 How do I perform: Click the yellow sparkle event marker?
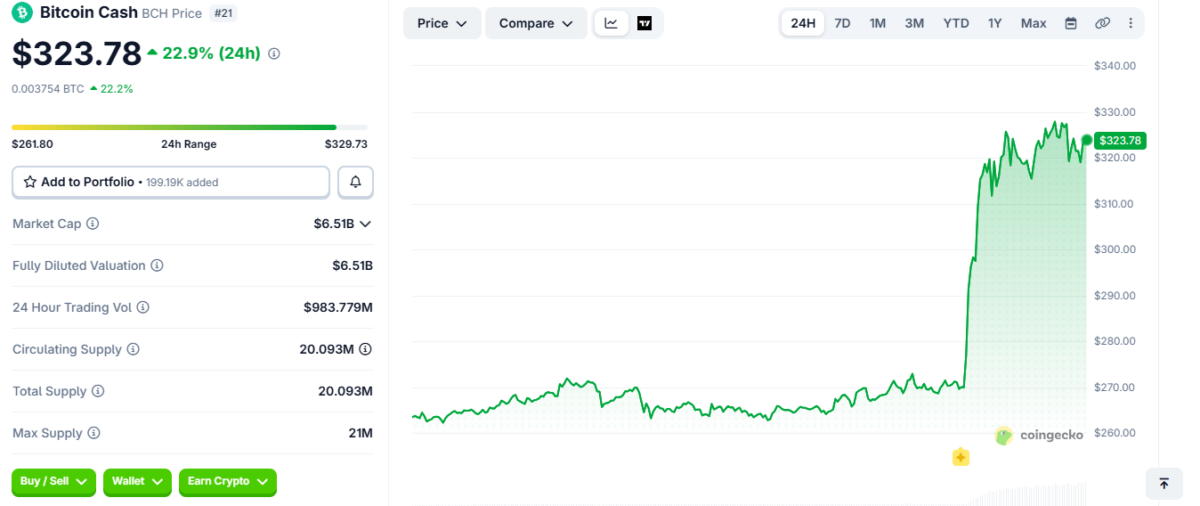coord(961,457)
